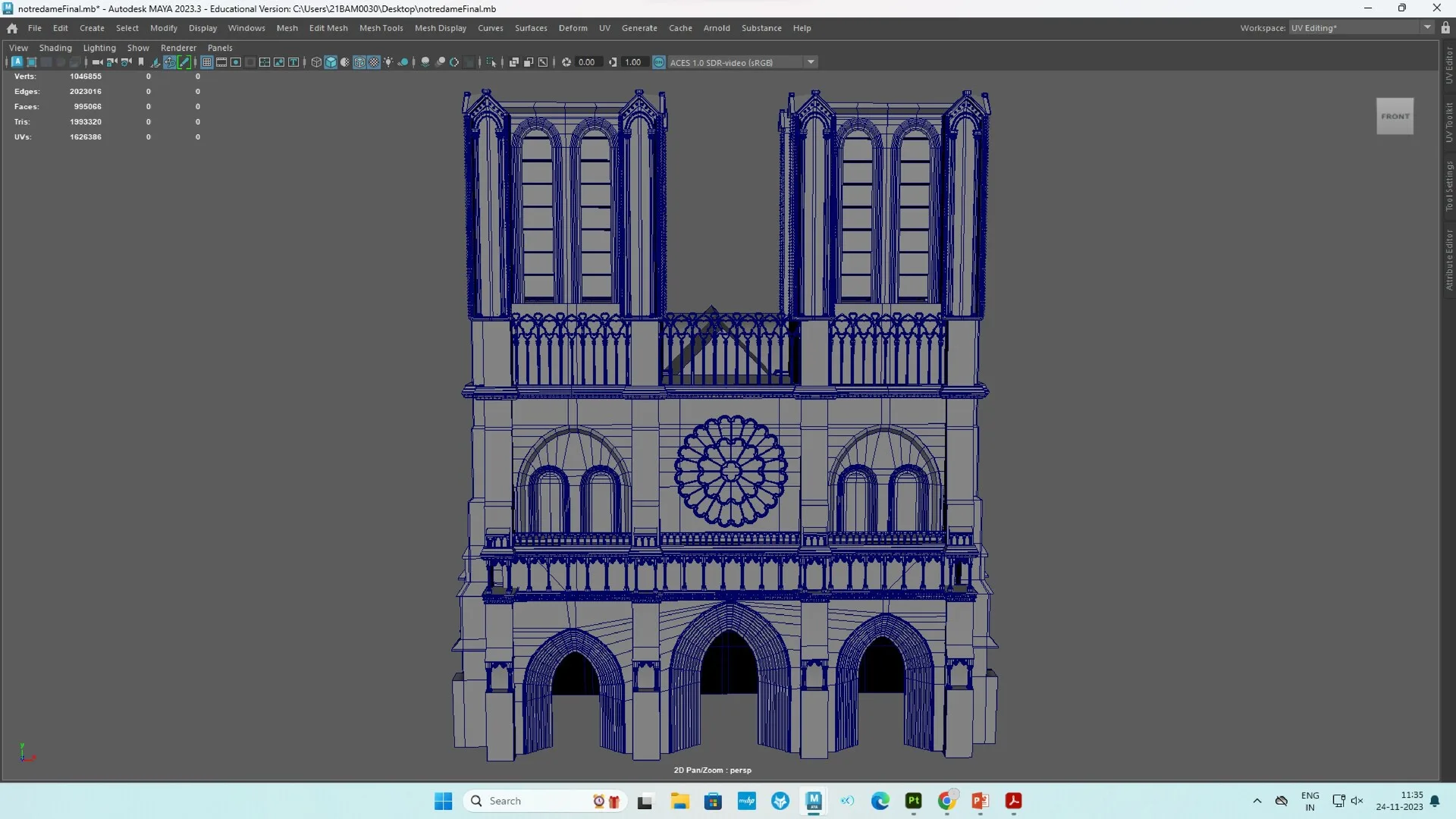The height and width of the screenshot is (819, 1456).
Task: Open the ACES 1.0 SDR-video view transform dropdown
Action: click(811, 62)
